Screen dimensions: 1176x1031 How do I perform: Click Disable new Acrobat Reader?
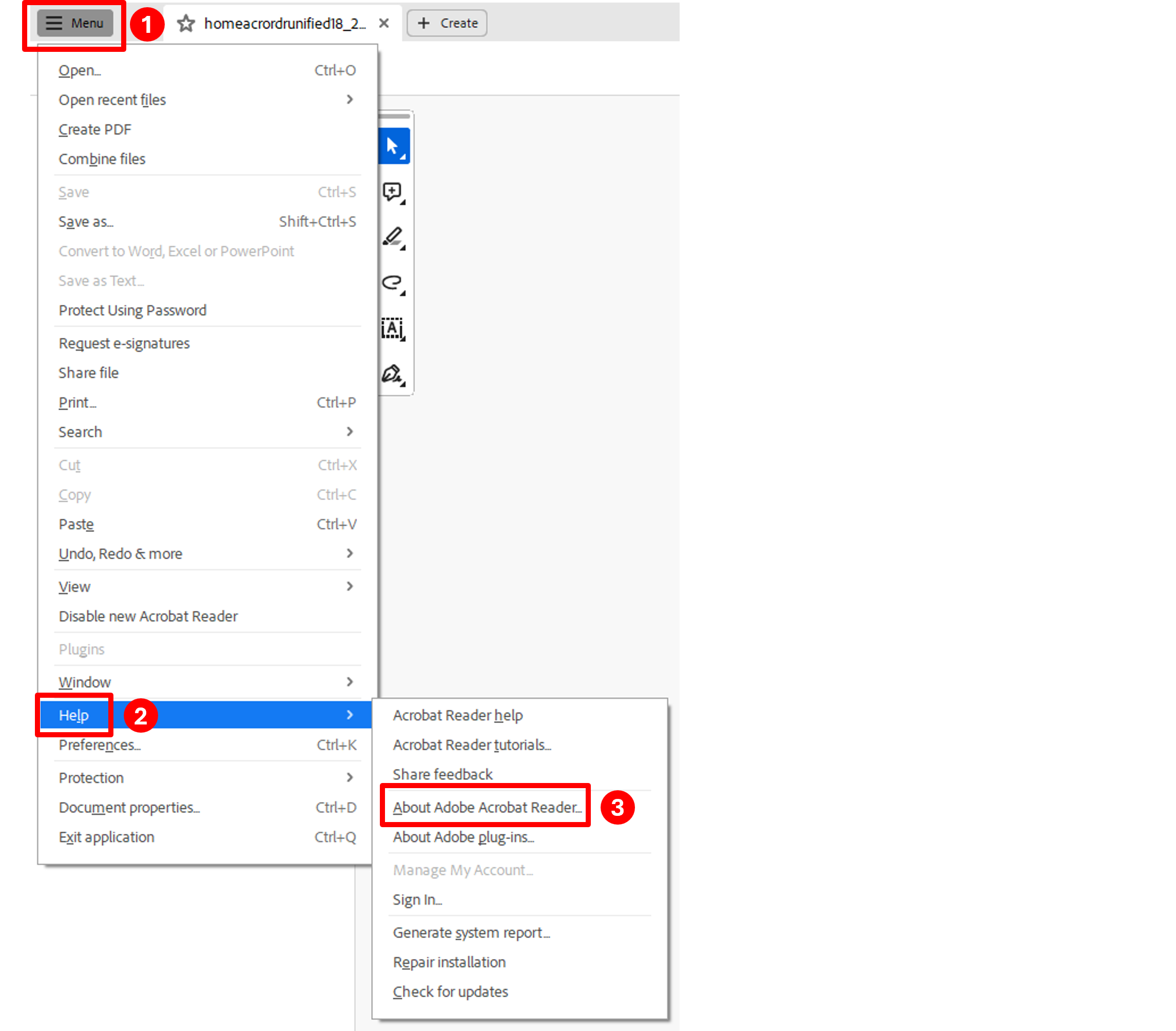(x=148, y=616)
